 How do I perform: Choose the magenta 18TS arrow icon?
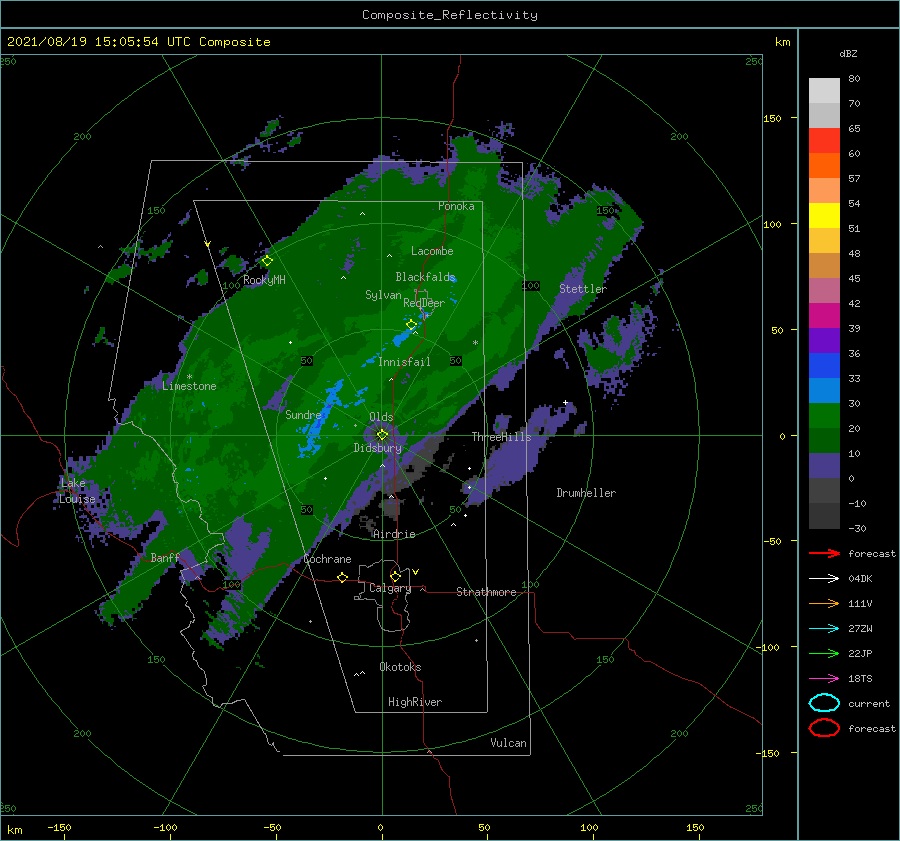tap(824, 679)
